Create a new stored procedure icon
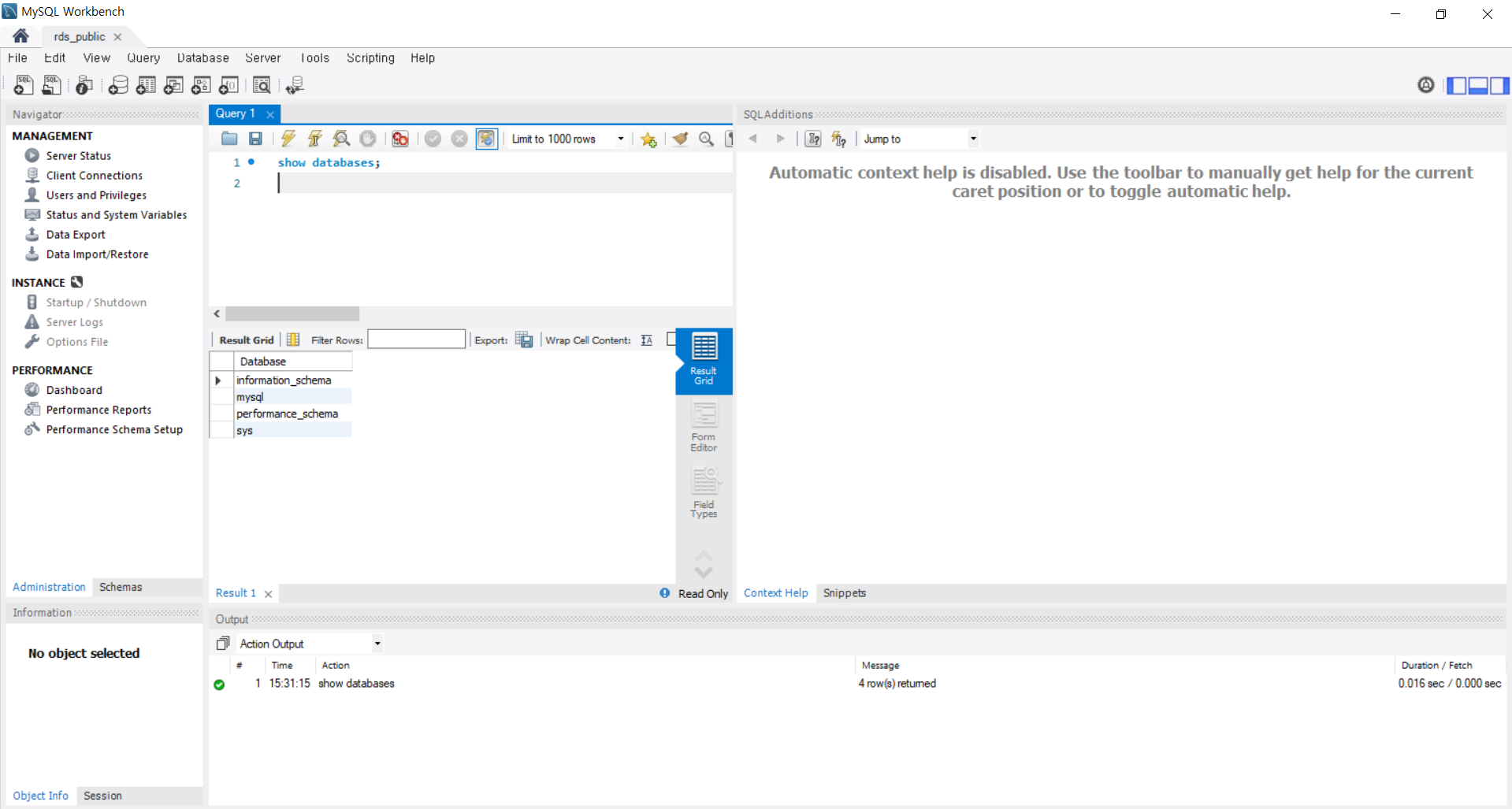This screenshot has height=809, width=1512. 201,85
